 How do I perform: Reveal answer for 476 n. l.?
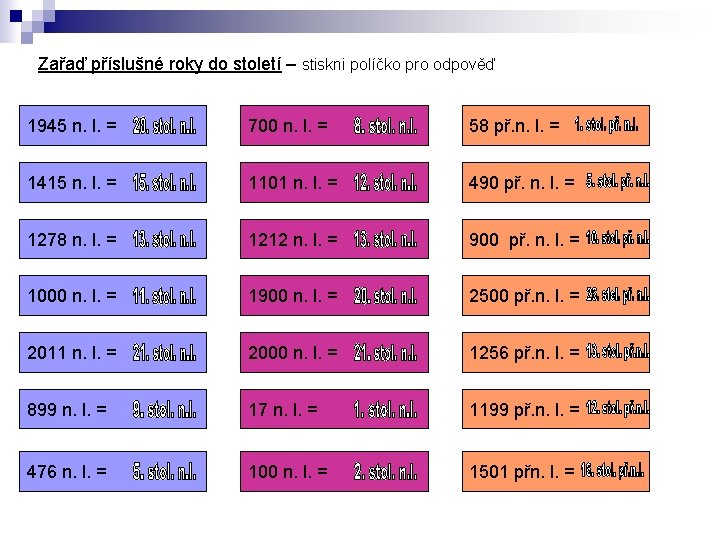(x=113, y=471)
